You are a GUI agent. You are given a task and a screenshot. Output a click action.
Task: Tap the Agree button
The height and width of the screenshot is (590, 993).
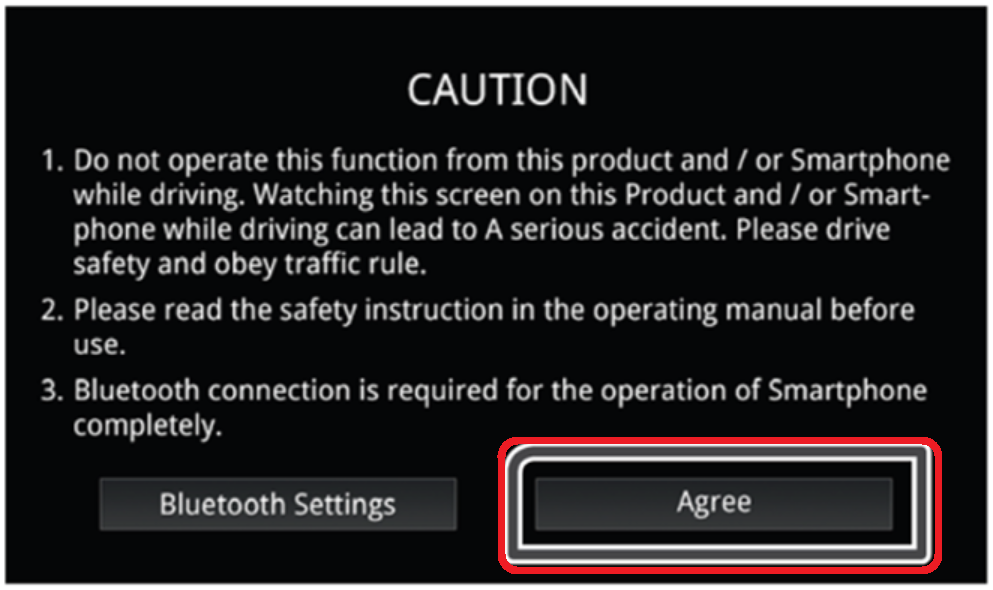(714, 503)
